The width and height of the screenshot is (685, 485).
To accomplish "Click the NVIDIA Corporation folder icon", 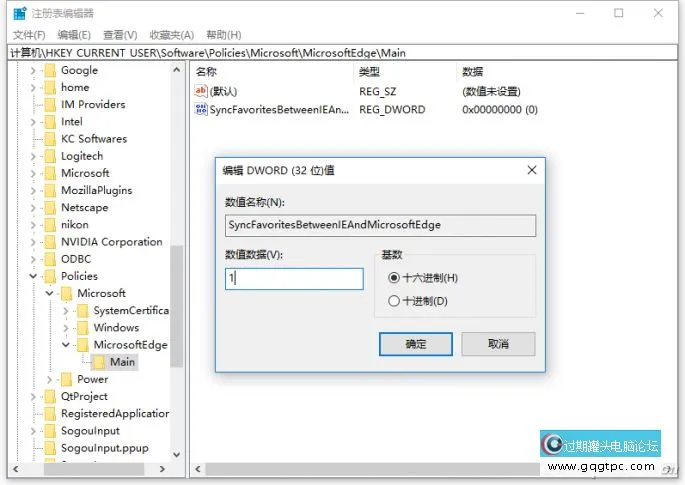I will 50,242.
